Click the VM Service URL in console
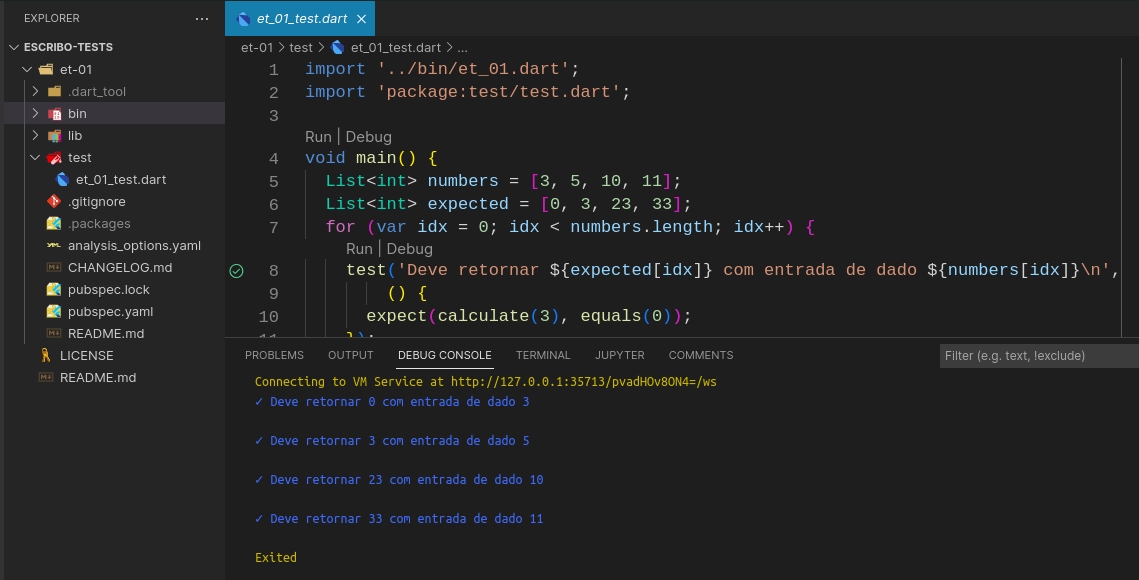The width and height of the screenshot is (1139, 580). click(583, 382)
